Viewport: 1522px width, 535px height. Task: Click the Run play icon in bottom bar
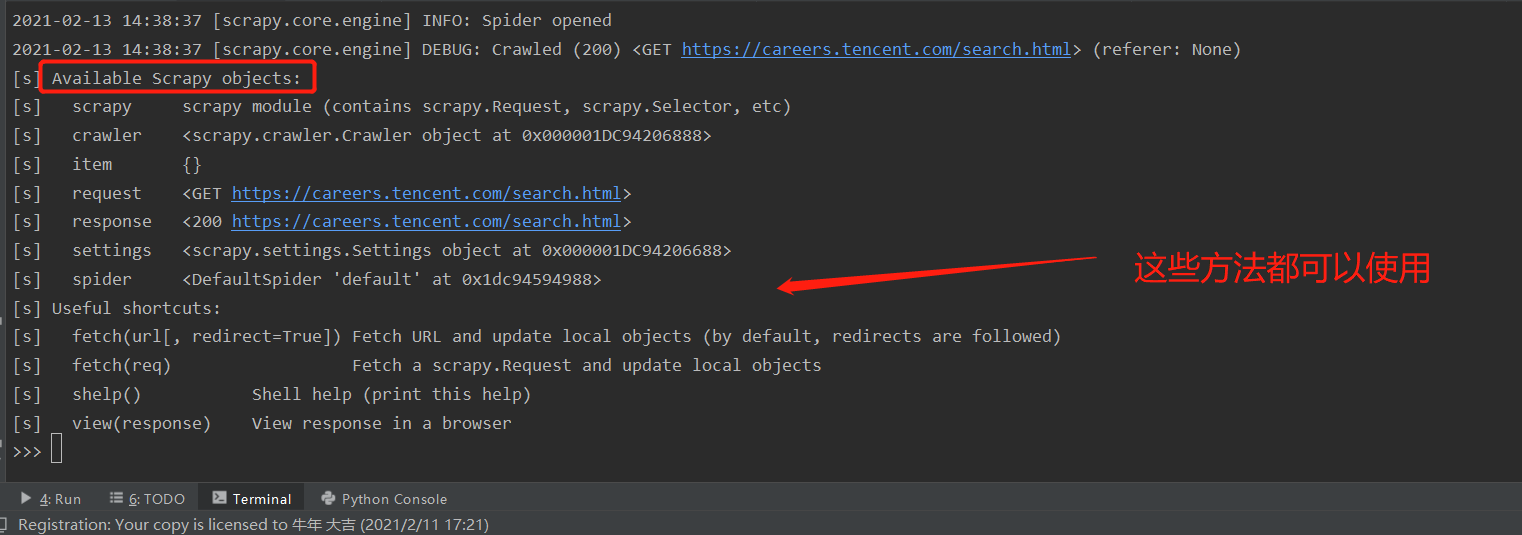[26, 498]
